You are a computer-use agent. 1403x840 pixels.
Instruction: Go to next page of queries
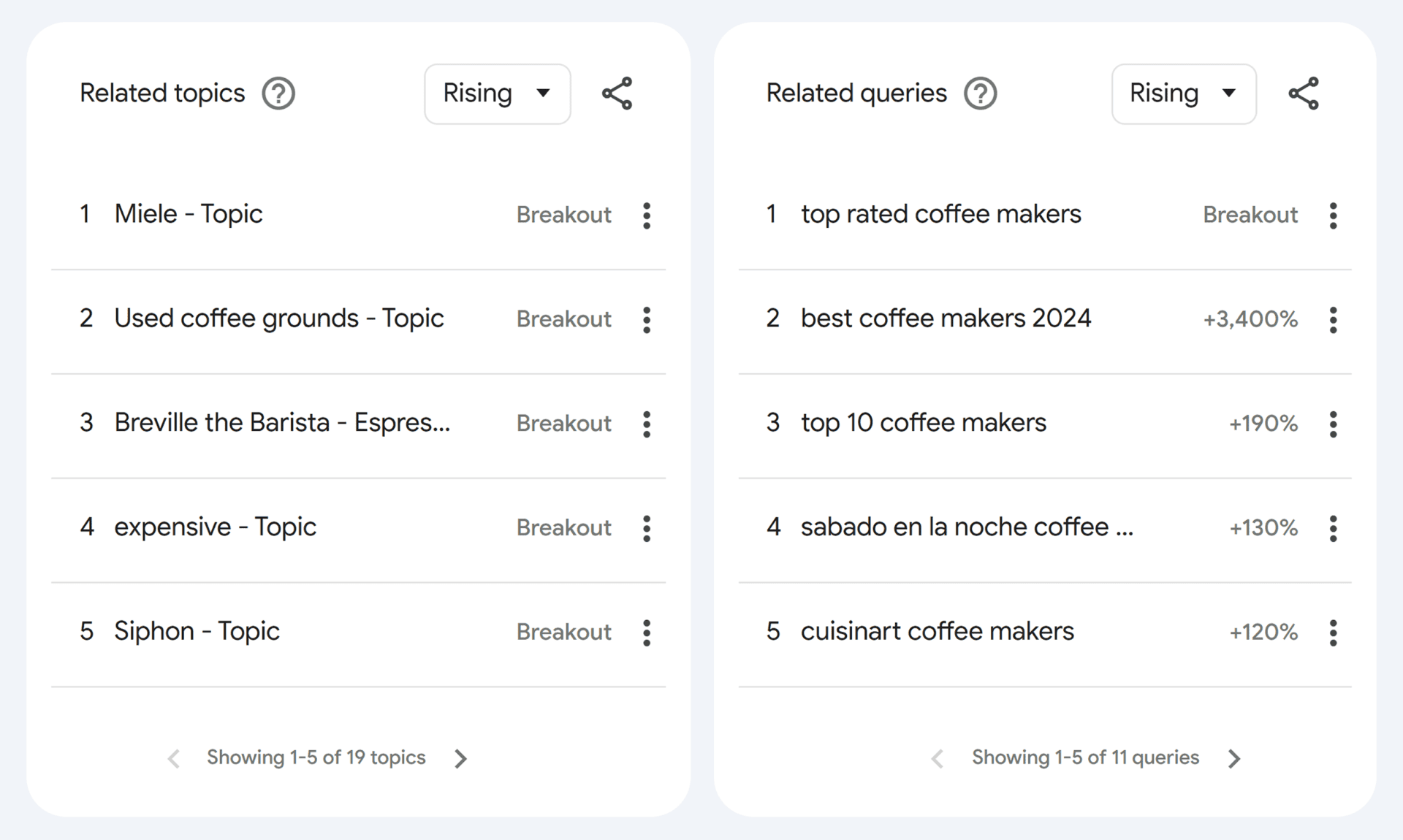[1234, 759]
